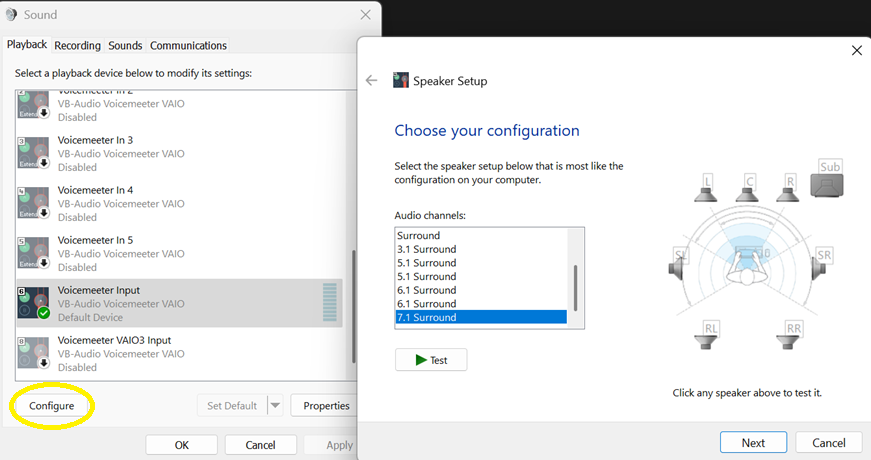This screenshot has height=460, width=871.
Task: Test the center speaker C icon
Action: coord(747,188)
